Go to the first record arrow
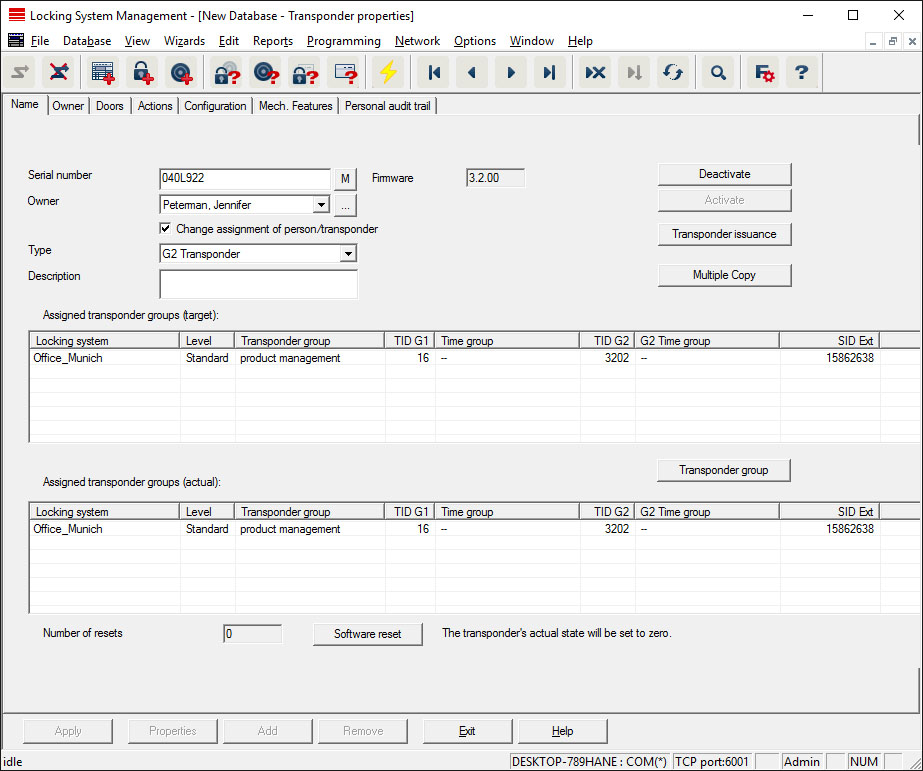923x771 pixels. pyautogui.click(x=434, y=73)
